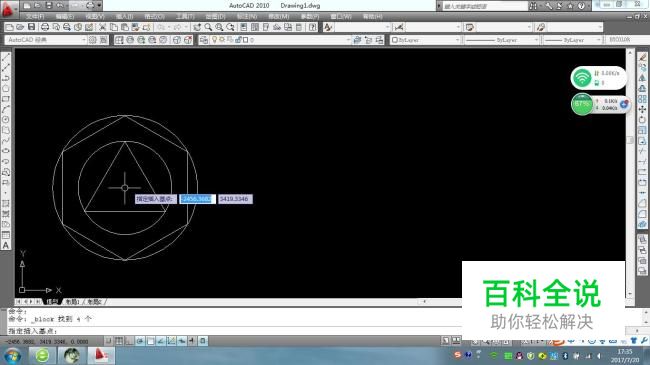Click the Help question mark toolbar icon
Viewport: 650px width, 365px height.
313,27
